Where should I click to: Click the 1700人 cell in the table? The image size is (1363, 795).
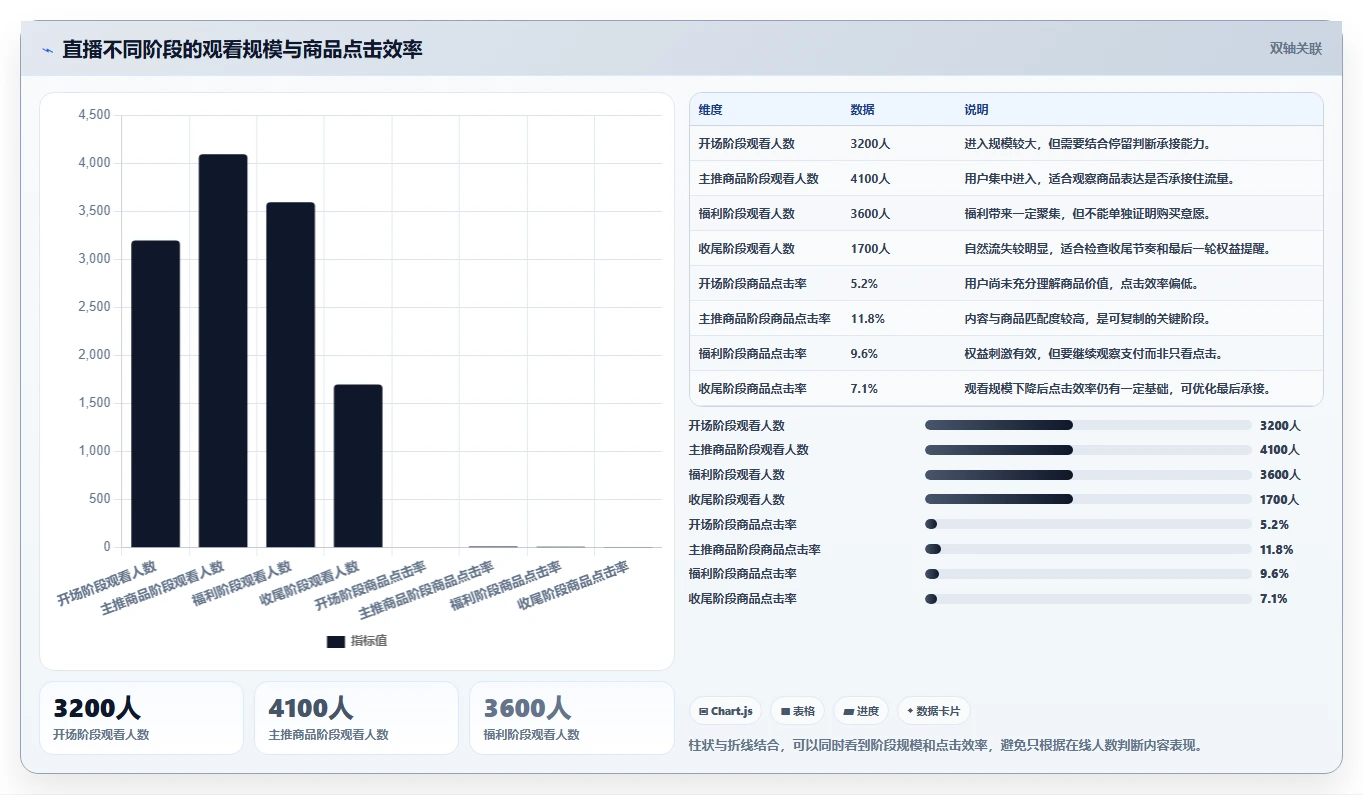click(870, 249)
